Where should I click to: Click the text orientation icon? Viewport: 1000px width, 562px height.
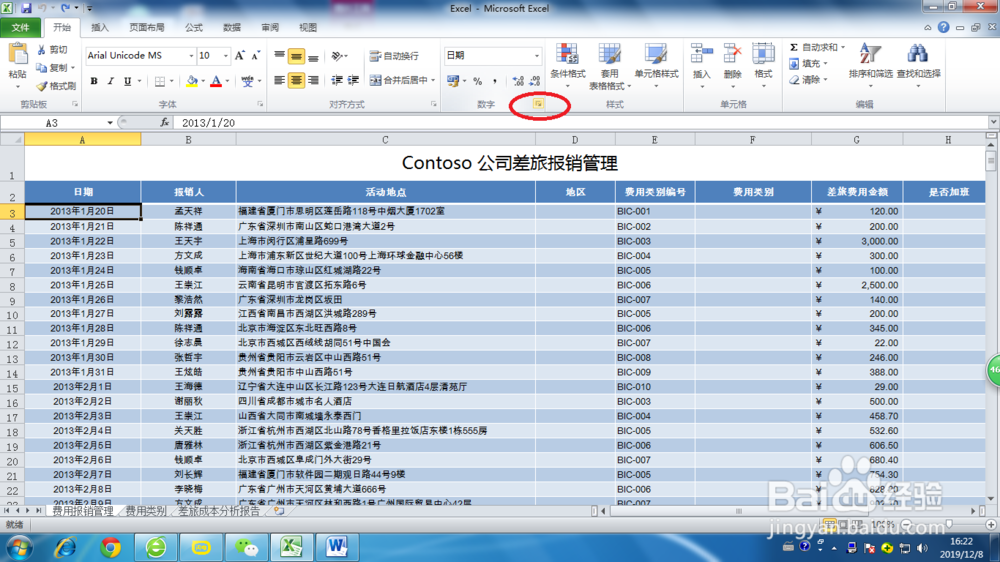tap(337, 57)
